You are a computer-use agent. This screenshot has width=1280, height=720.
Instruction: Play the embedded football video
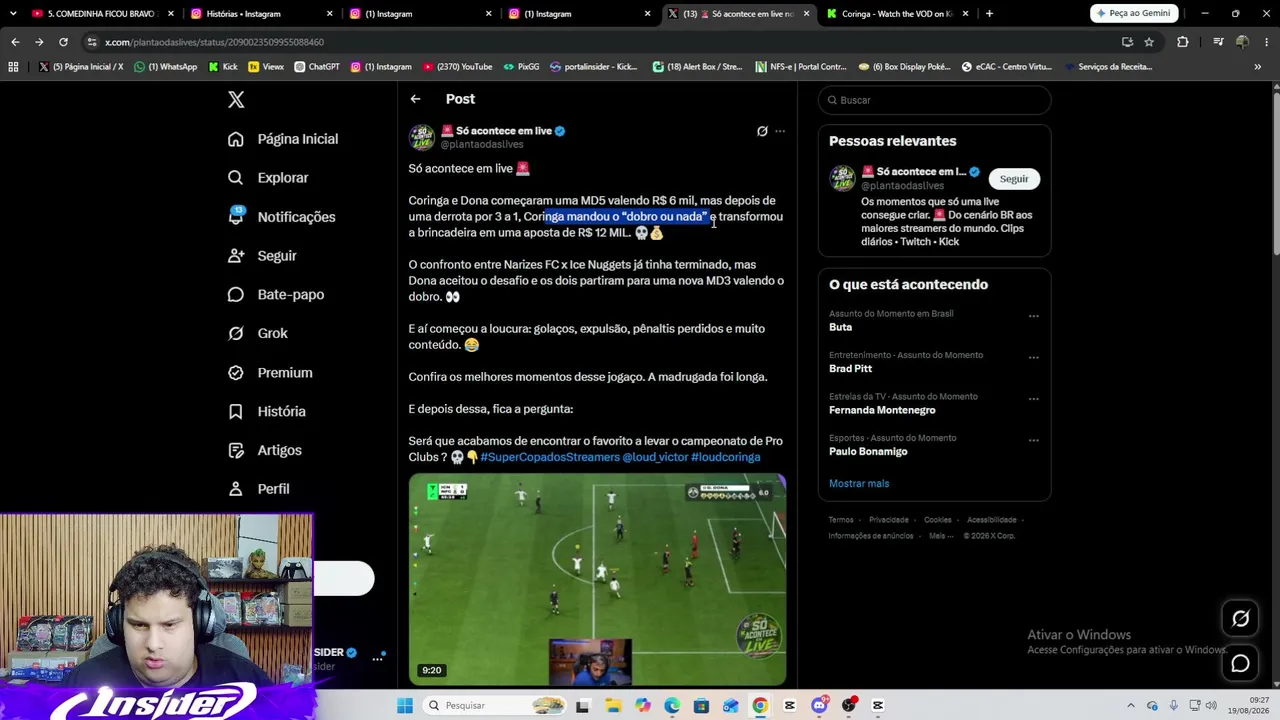[597, 579]
